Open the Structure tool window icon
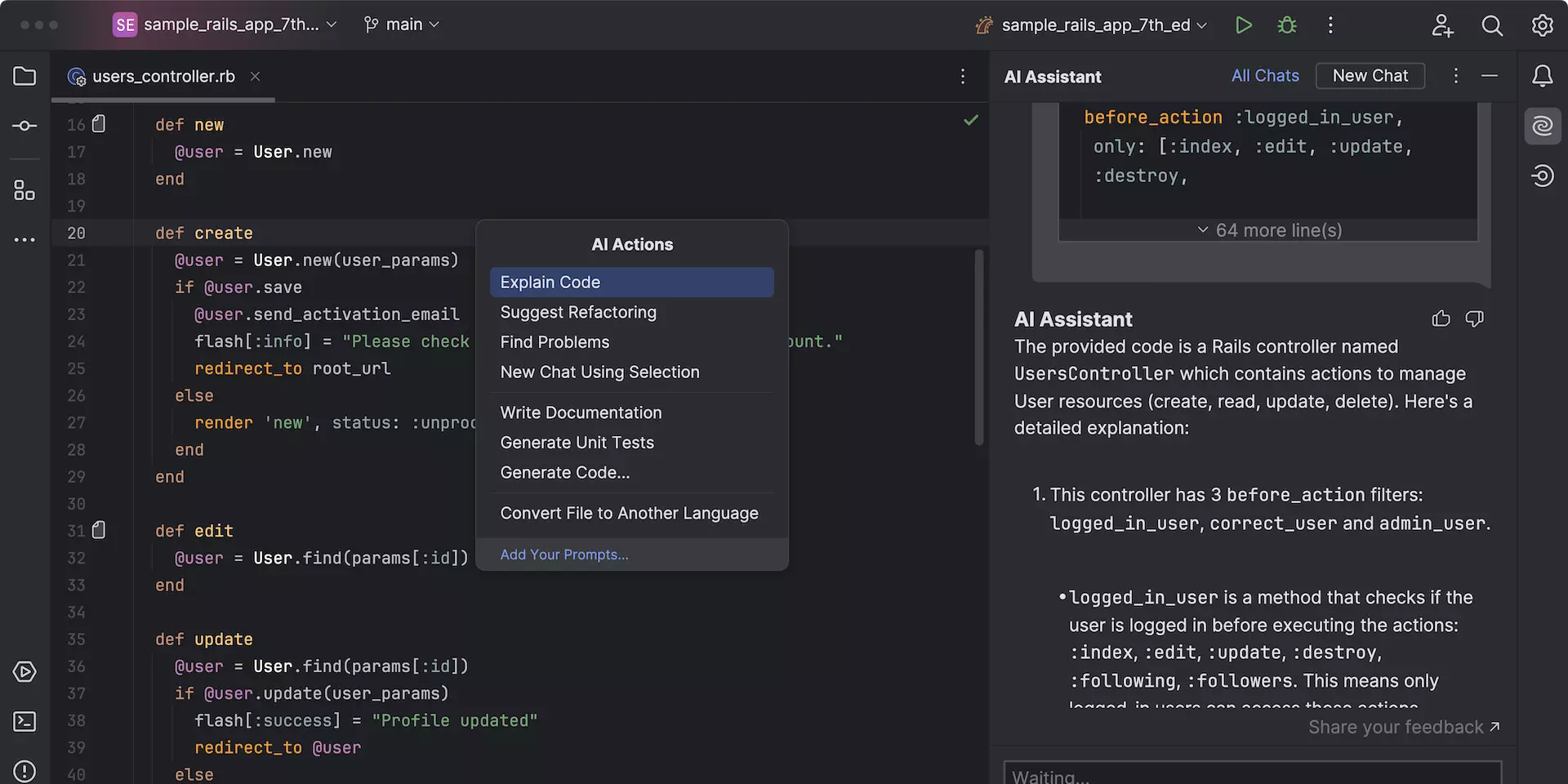 click(x=24, y=190)
